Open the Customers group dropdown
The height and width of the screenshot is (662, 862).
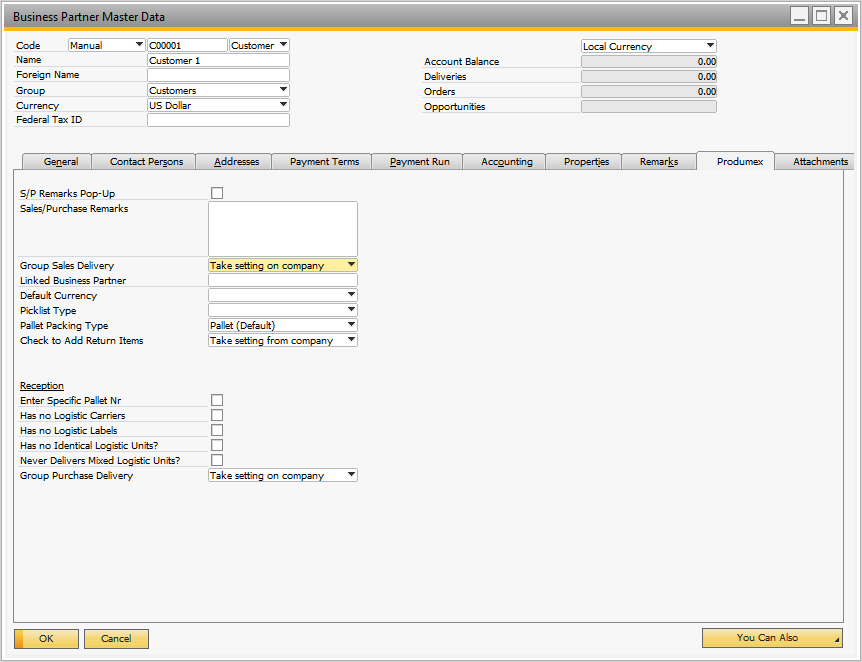coord(281,90)
